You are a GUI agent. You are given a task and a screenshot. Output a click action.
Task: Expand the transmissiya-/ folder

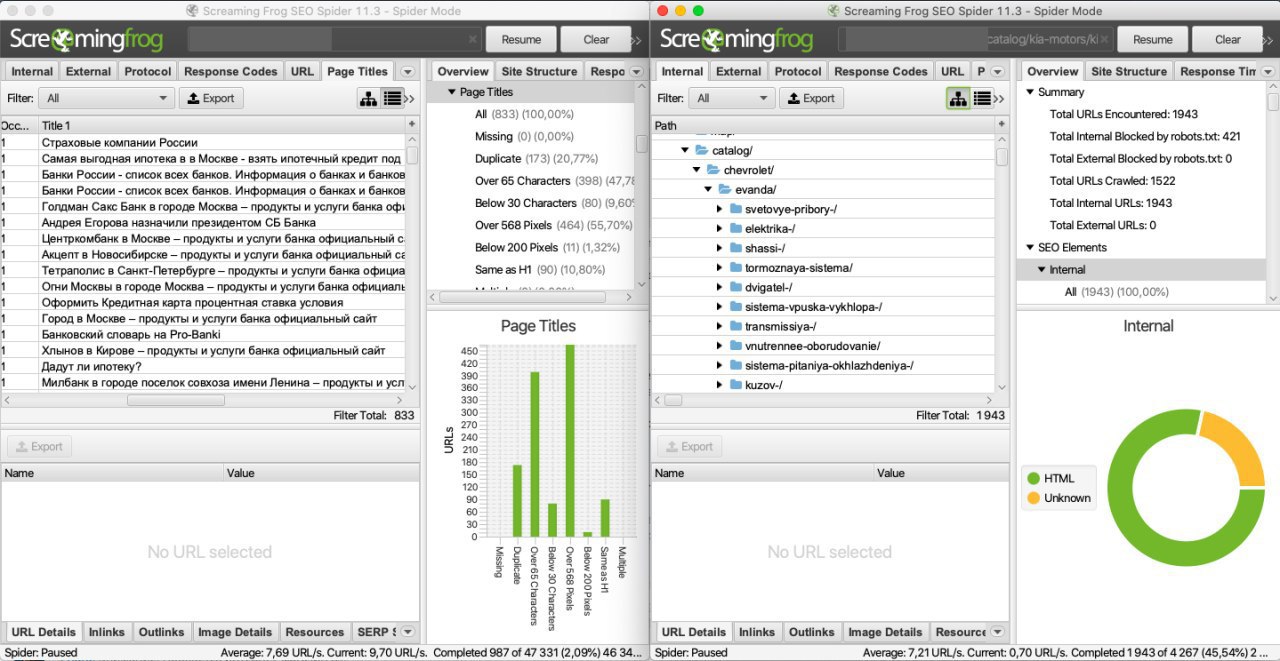720,327
